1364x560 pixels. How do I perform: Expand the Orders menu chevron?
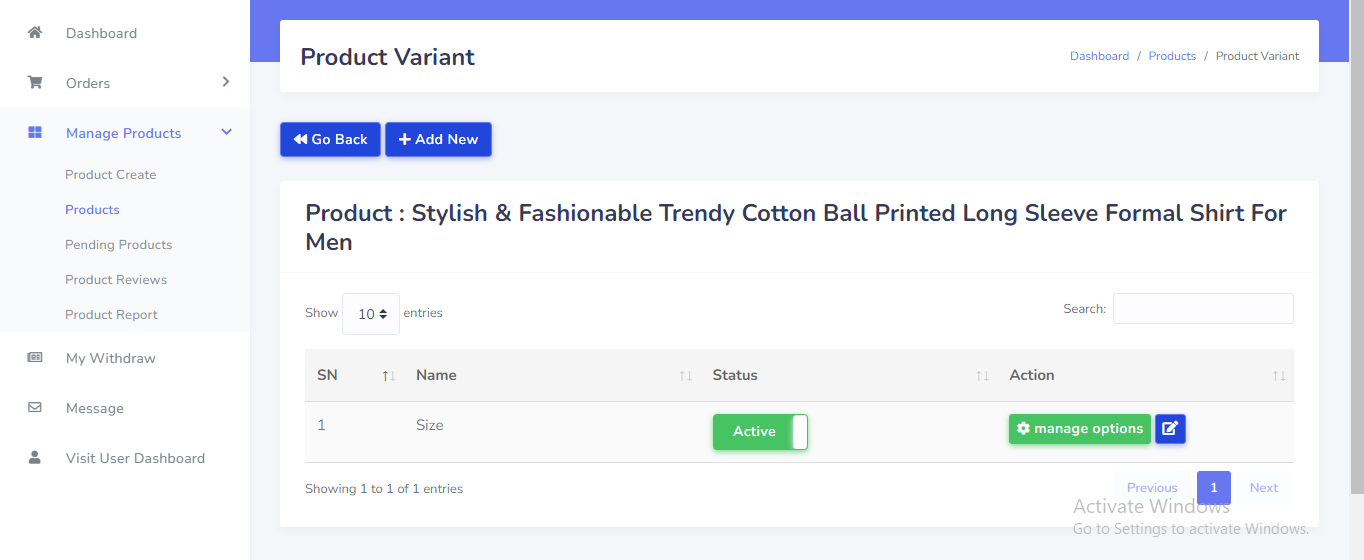[226, 82]
